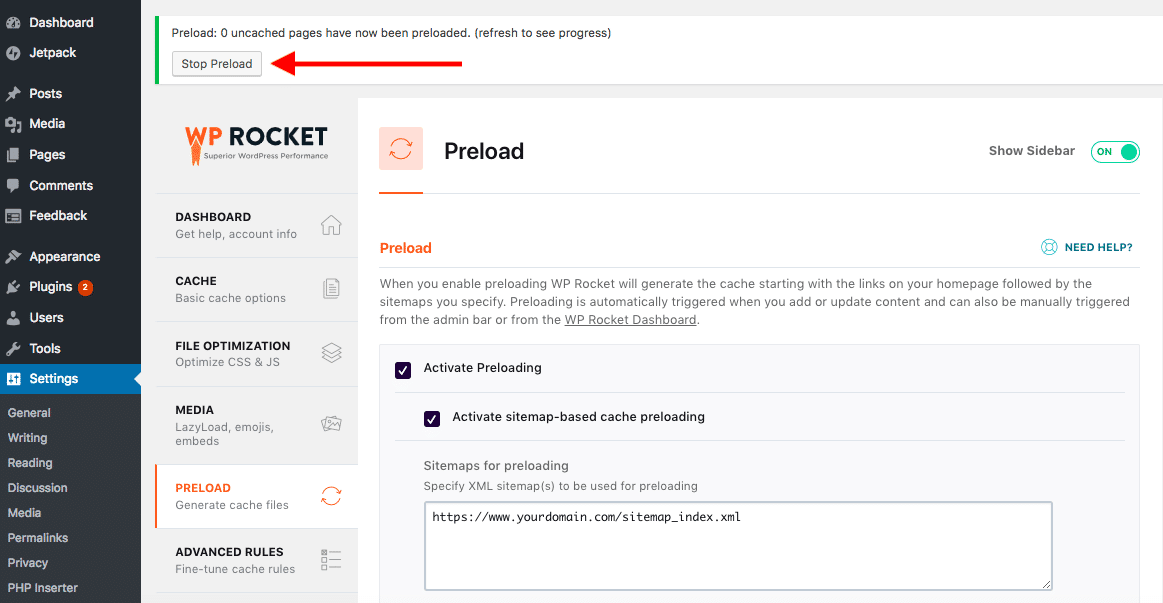Follow the WP Rocket Dashboard link
This screenshot has height=603, width=1163.
630,319
